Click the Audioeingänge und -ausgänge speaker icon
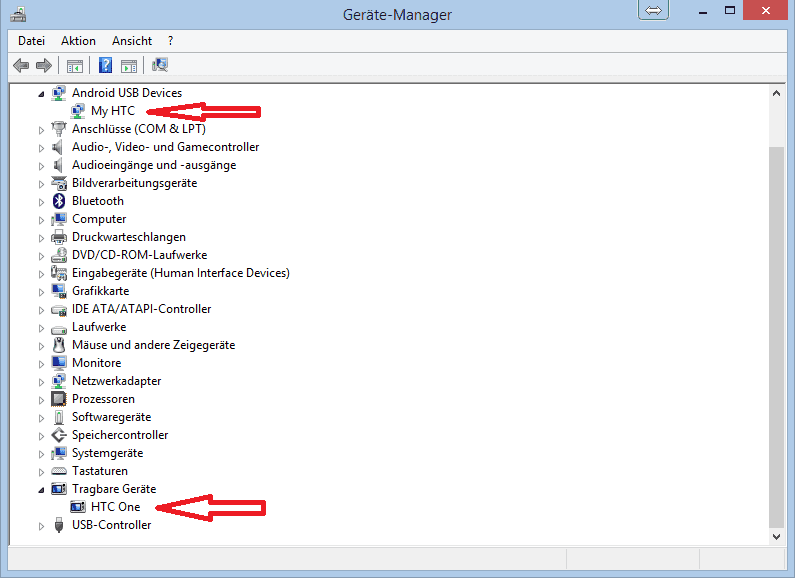This screenshot has width=795, height=578. pos(59,165)
